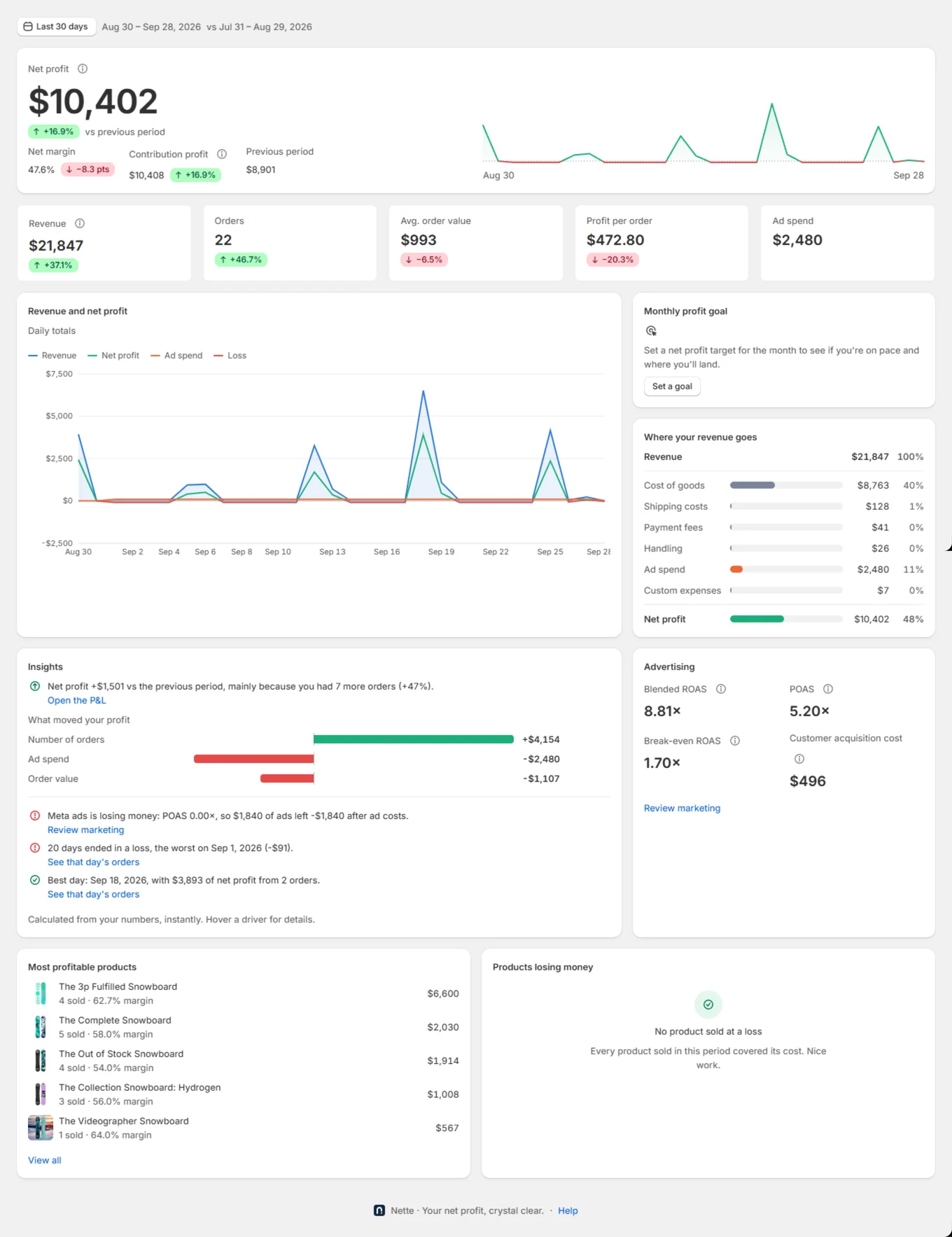Toggle the Loss legend series

230,356
